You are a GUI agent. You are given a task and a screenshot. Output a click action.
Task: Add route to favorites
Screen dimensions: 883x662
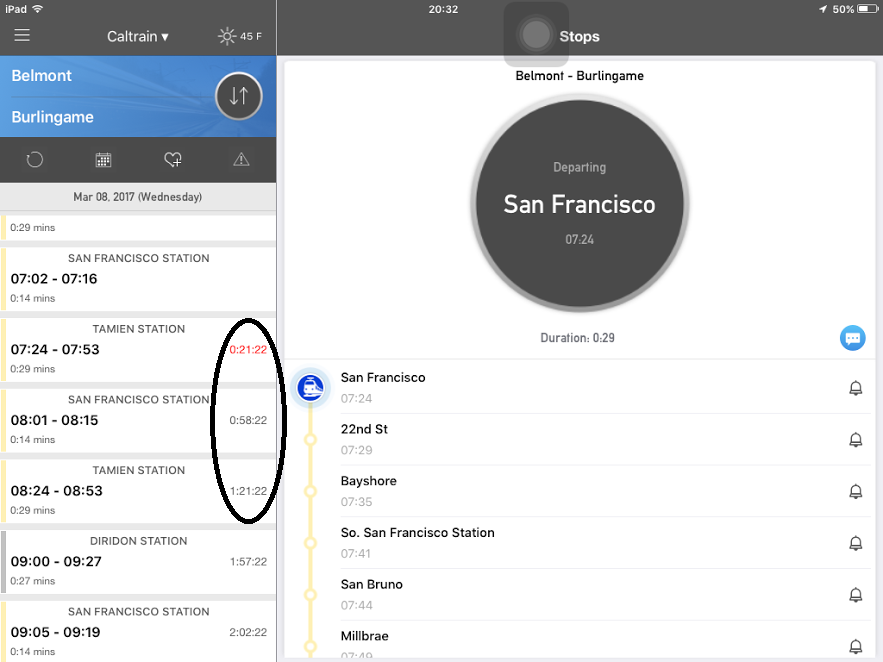point(172,160)
